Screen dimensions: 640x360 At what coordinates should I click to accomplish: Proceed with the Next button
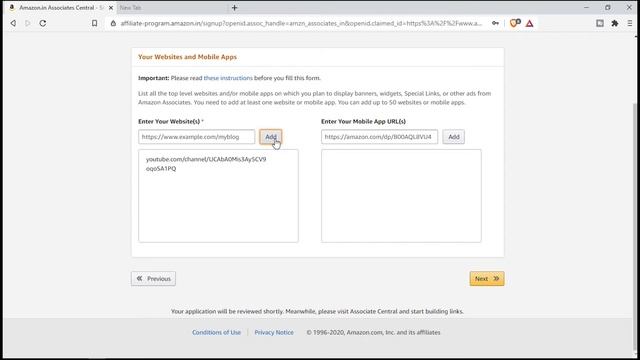pos(487,279)
